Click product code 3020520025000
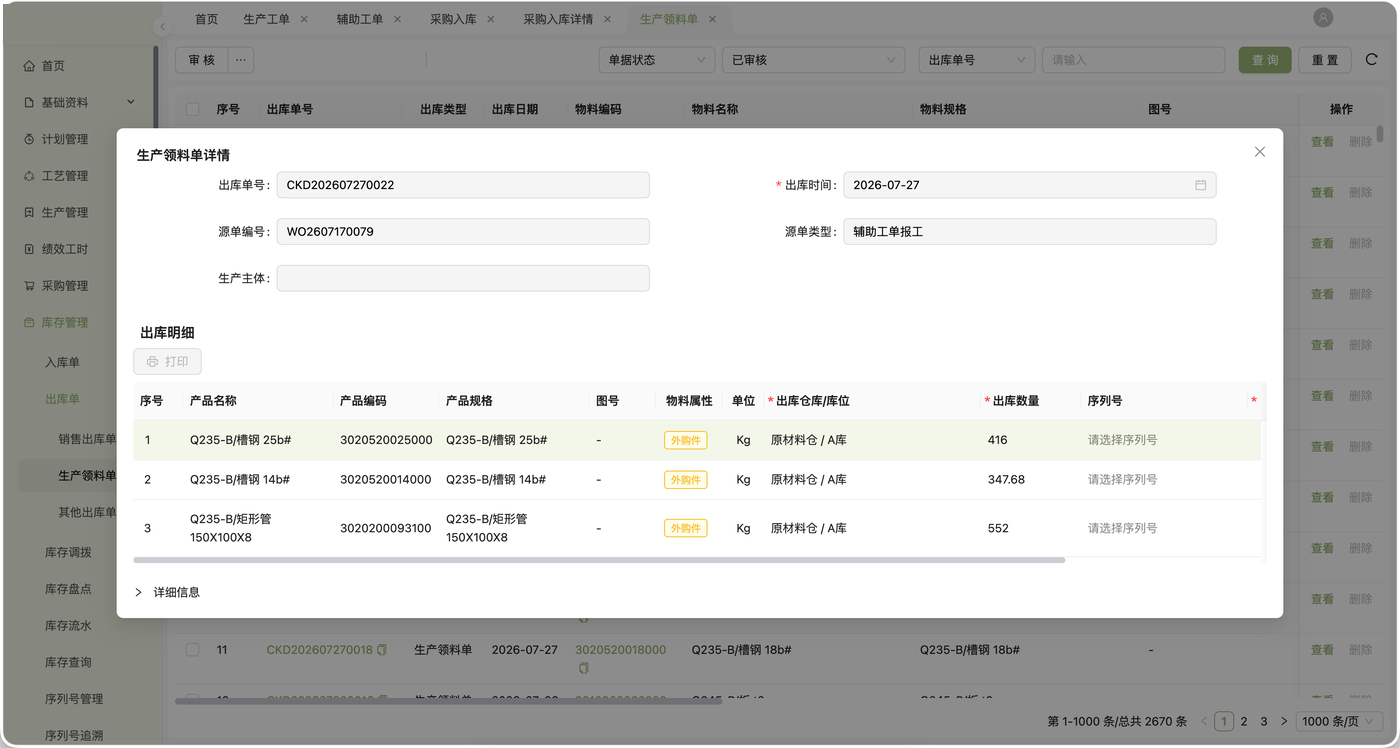This screenshot has width=1400, height=748. click(386, 440)
